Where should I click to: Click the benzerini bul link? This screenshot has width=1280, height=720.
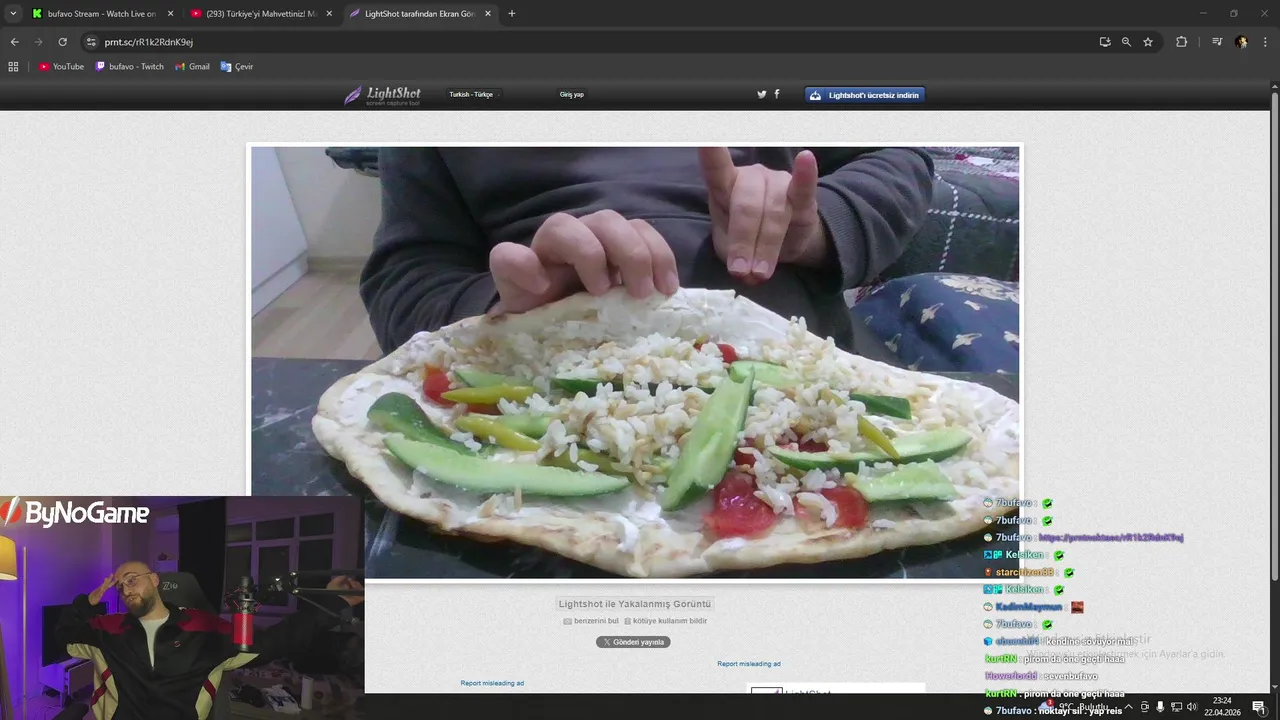click(x=591, y=621)
